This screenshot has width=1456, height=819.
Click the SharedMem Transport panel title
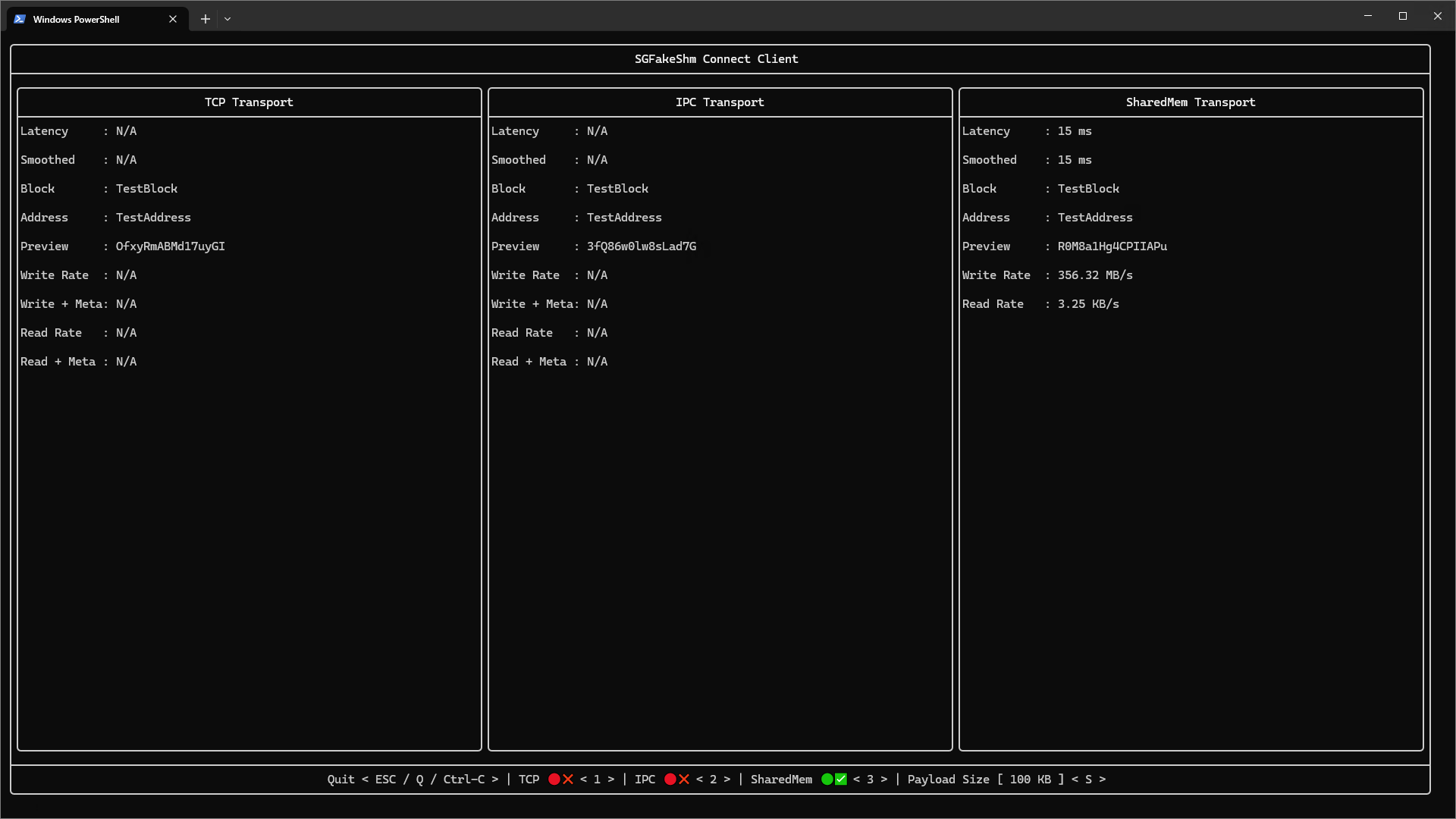[x=1191, y=102]
